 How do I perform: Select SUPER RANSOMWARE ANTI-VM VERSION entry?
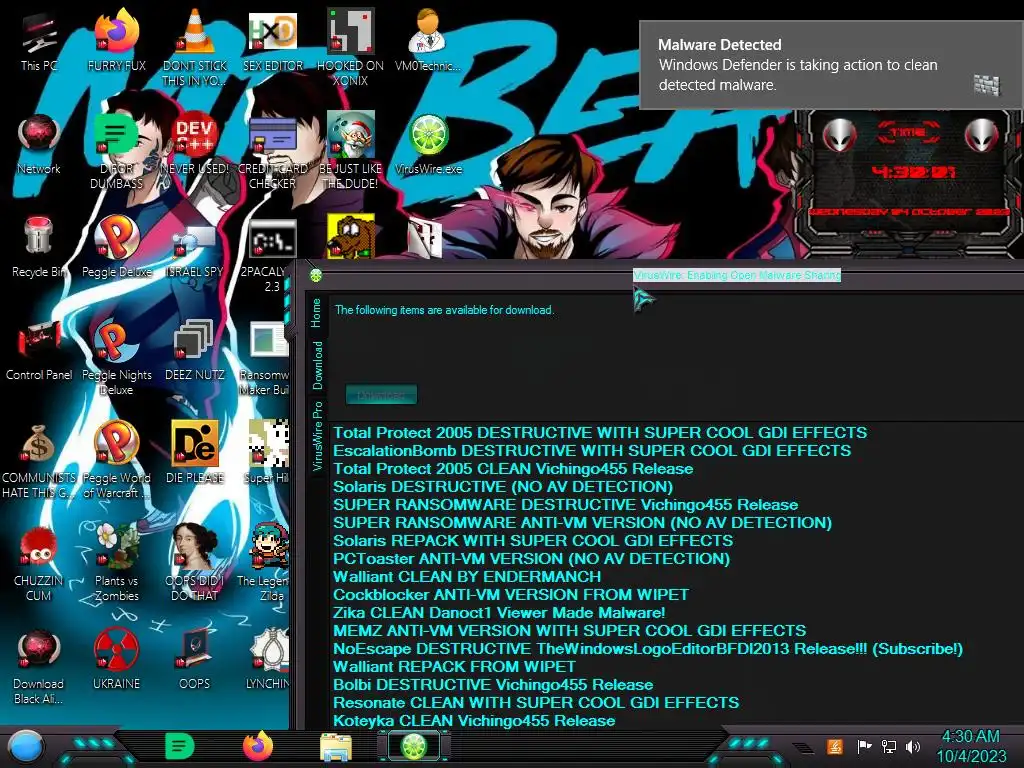583,522
